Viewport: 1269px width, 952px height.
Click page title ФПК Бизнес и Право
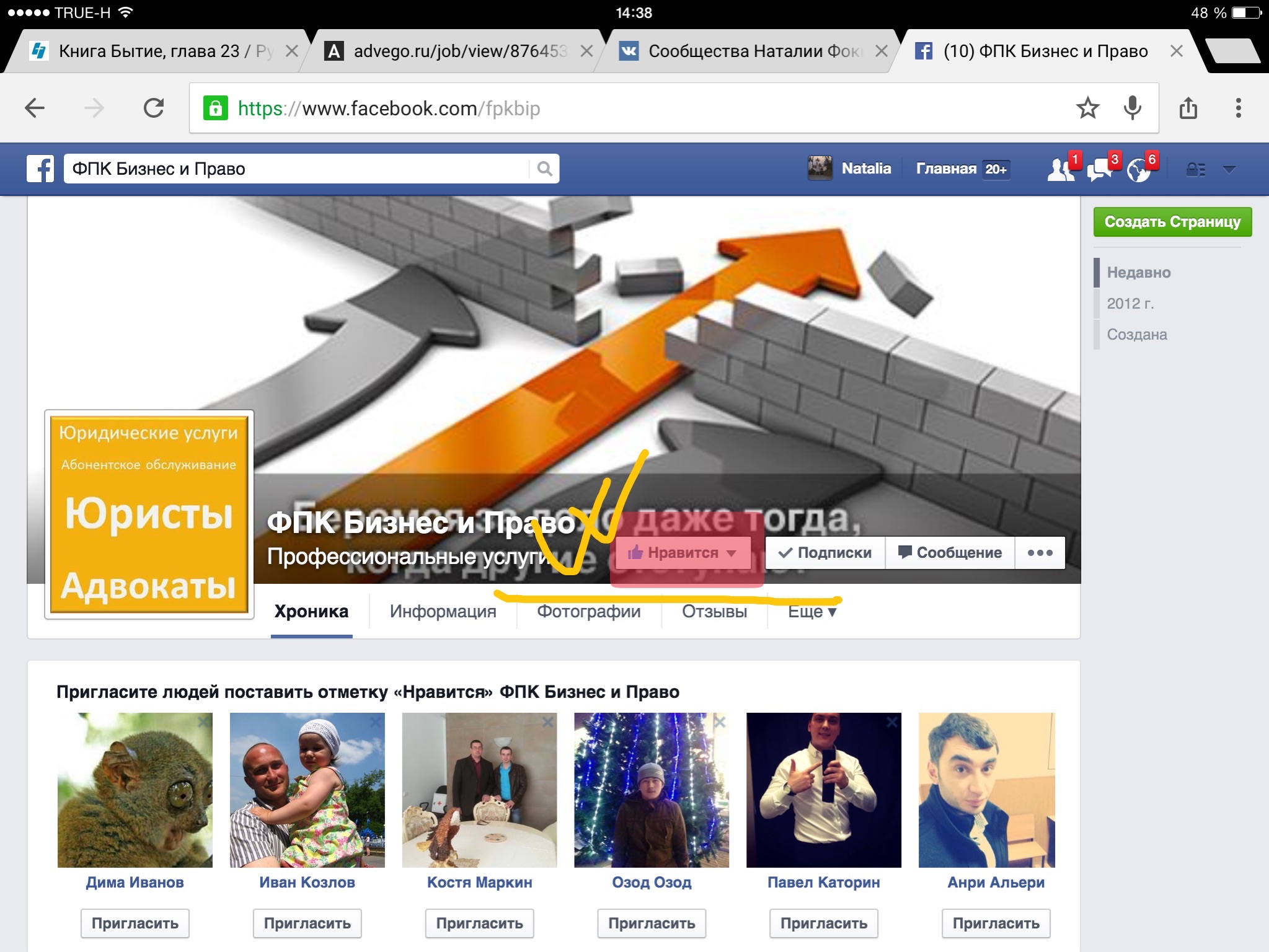pos(421,522)
